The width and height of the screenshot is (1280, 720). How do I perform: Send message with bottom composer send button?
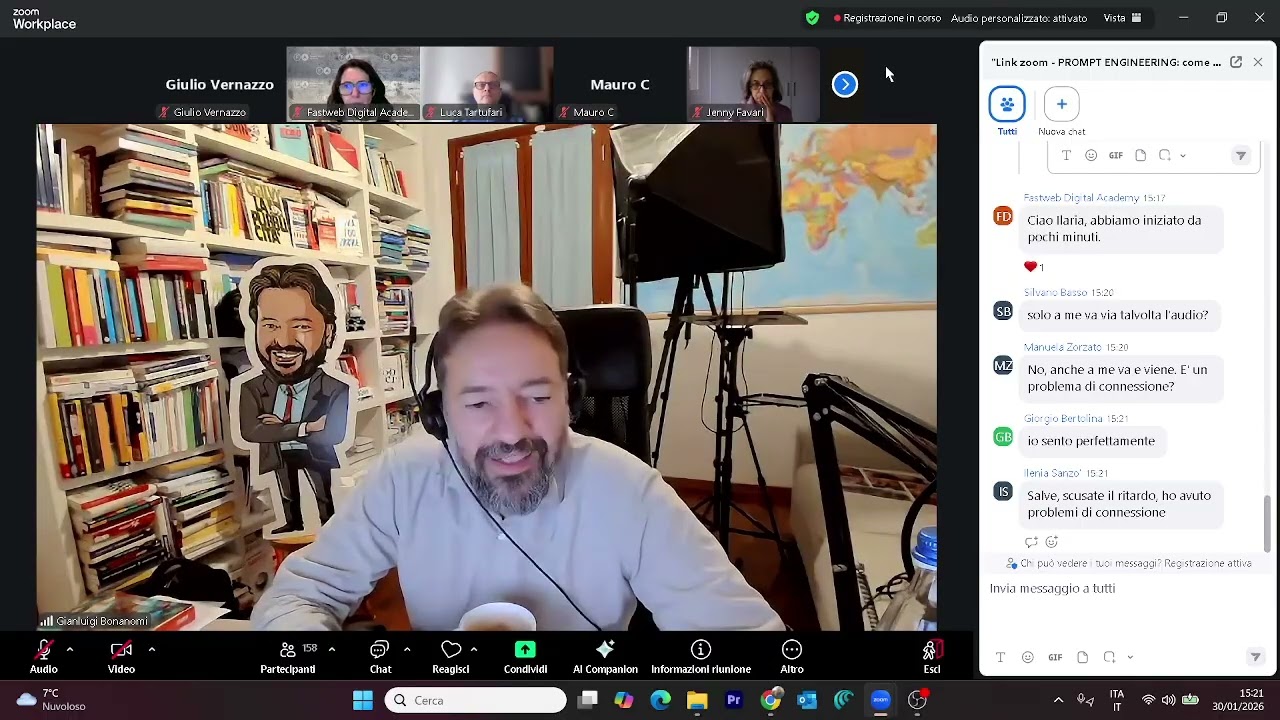[x=1255, y=657]
